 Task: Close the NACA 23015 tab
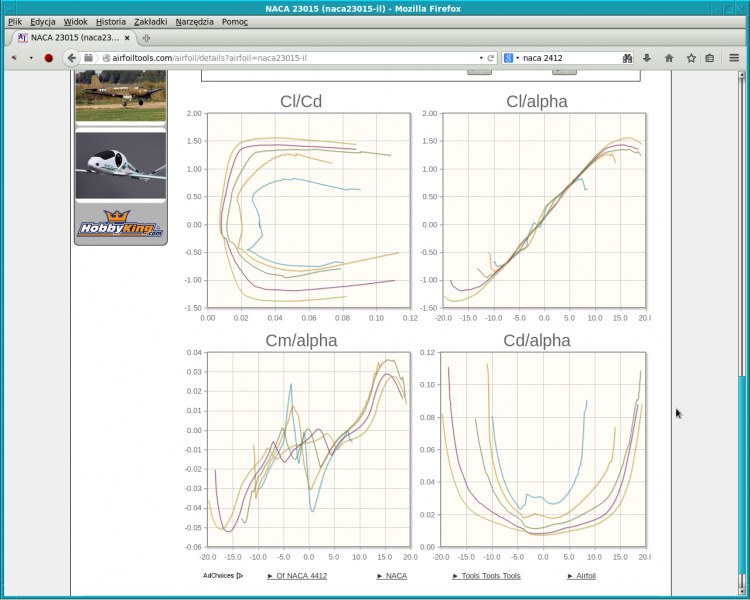pos(127,37)
